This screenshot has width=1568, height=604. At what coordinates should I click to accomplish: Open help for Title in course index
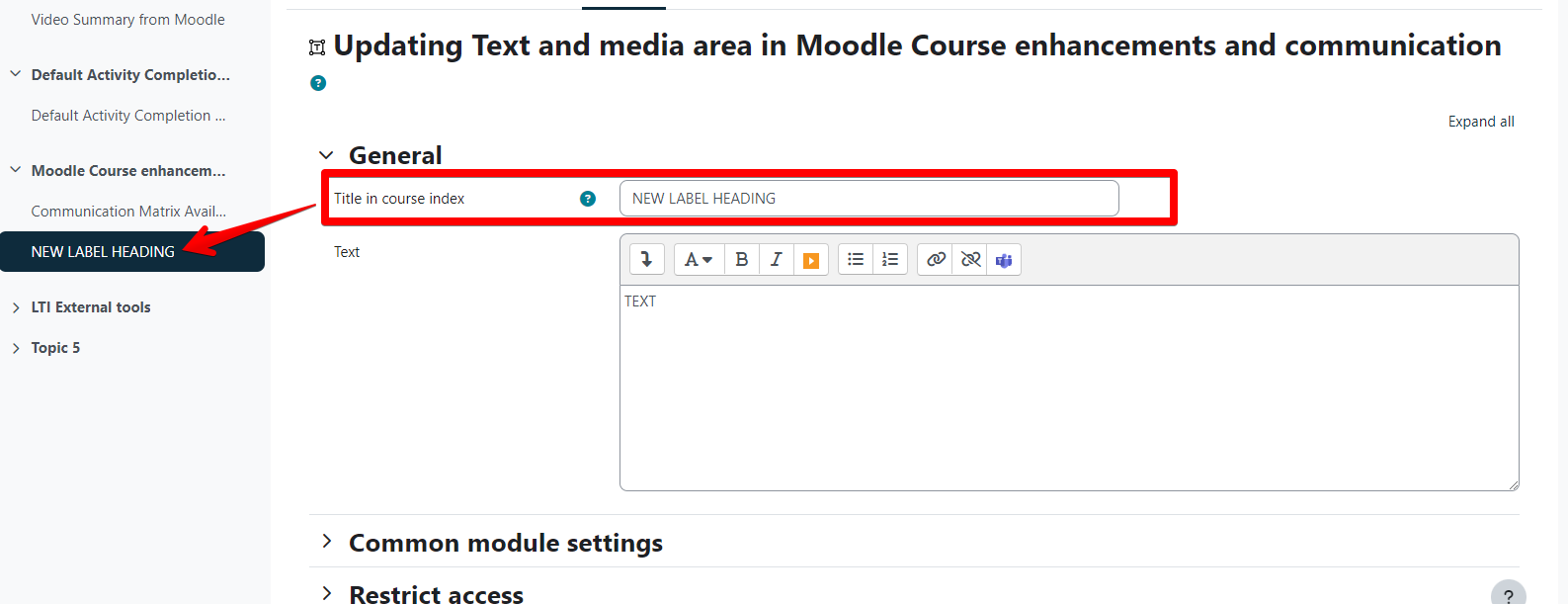click(588, 199)
